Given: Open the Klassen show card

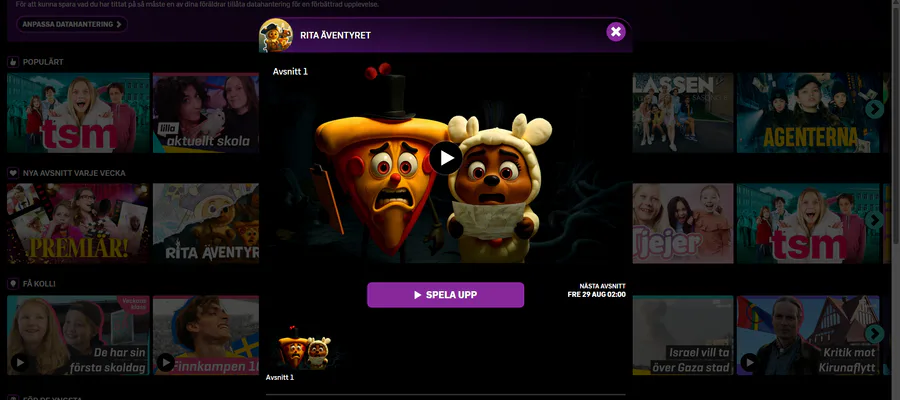Looking at the screenshot, I should click(683, 112).
